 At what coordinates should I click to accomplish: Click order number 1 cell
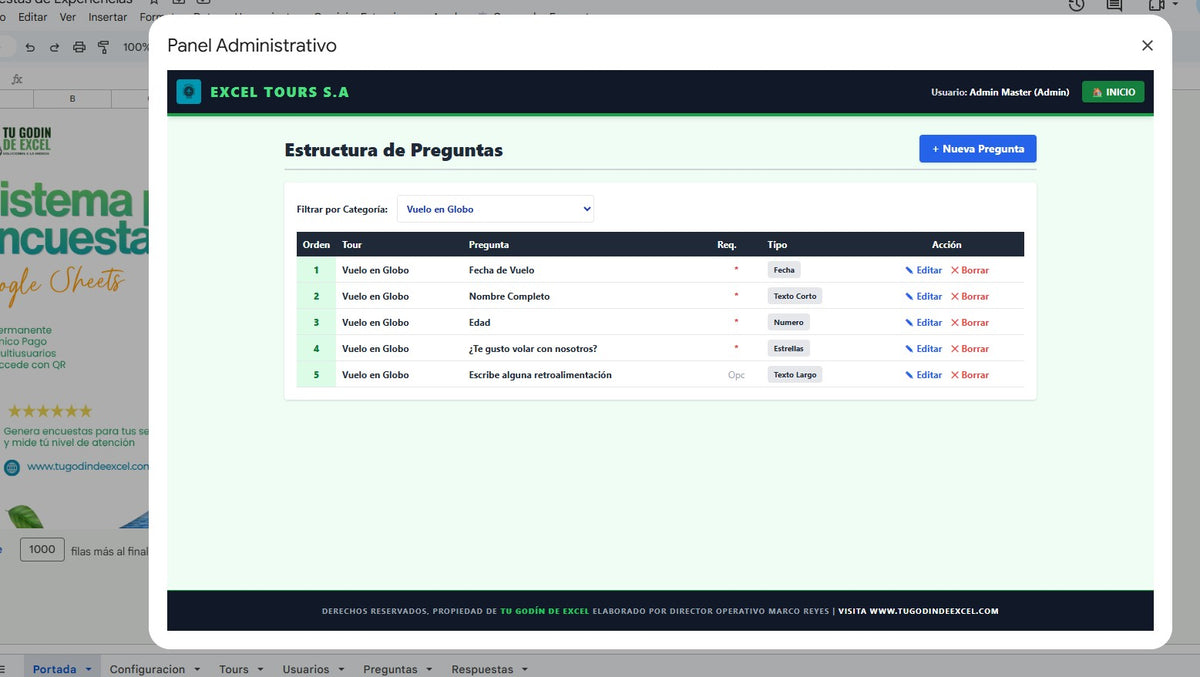316,270
